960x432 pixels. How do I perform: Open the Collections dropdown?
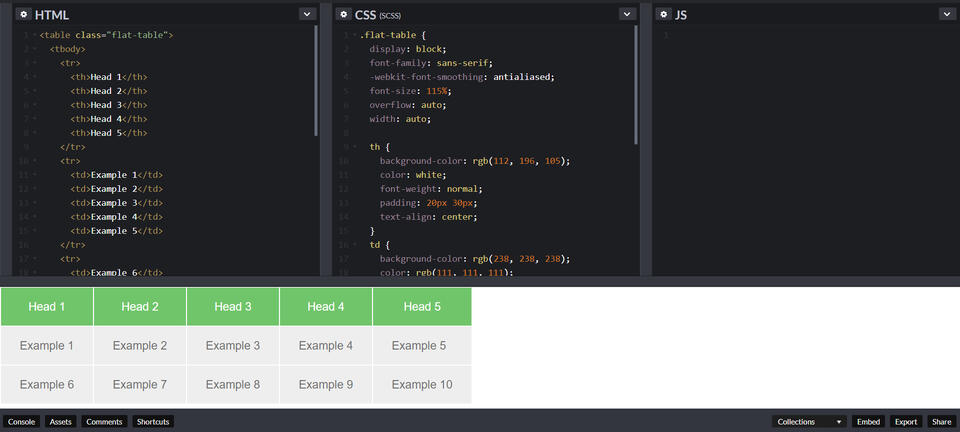point(809,422)
